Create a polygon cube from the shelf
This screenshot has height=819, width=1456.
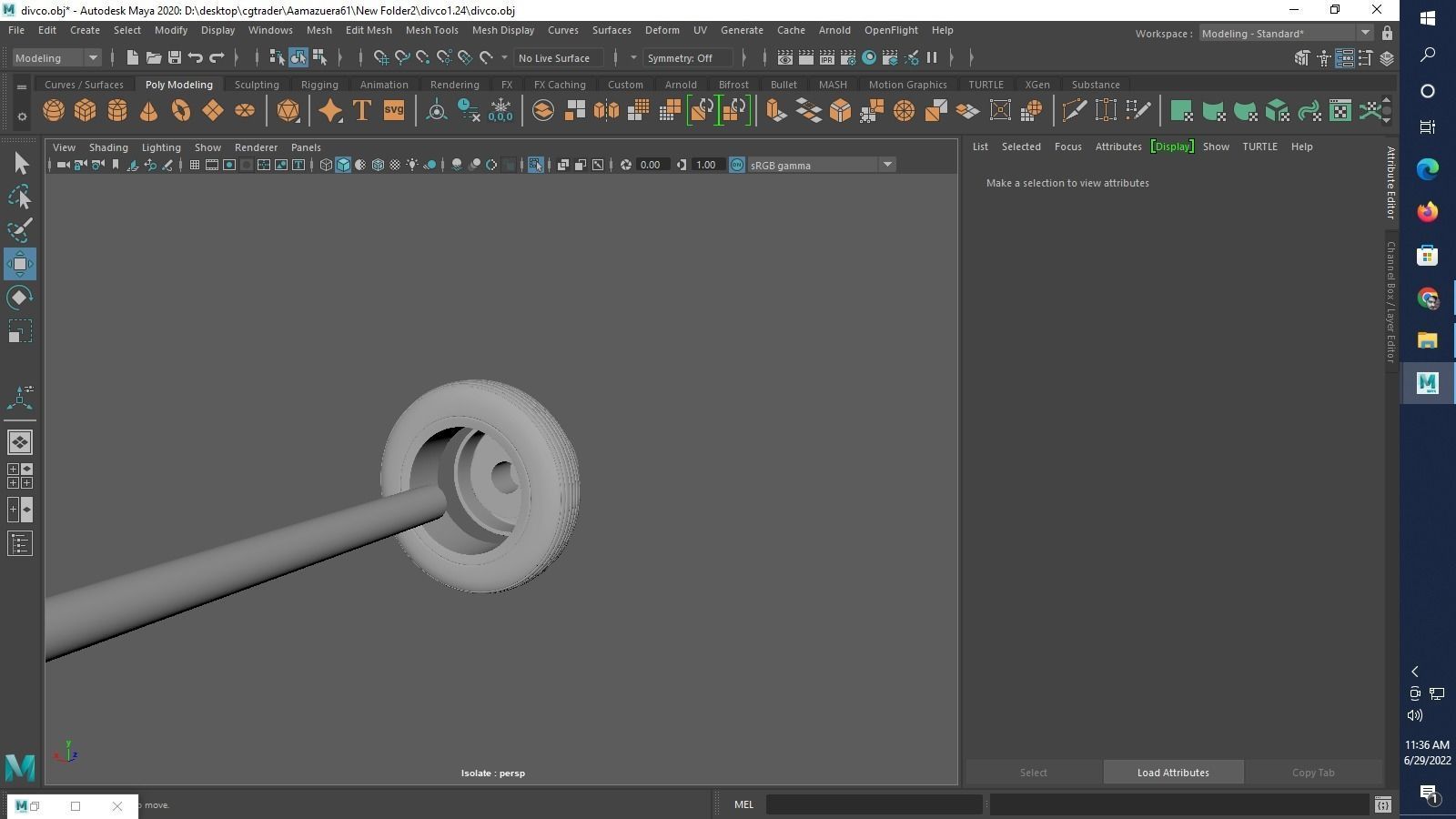pyautogui.click(x=86, y=111)
